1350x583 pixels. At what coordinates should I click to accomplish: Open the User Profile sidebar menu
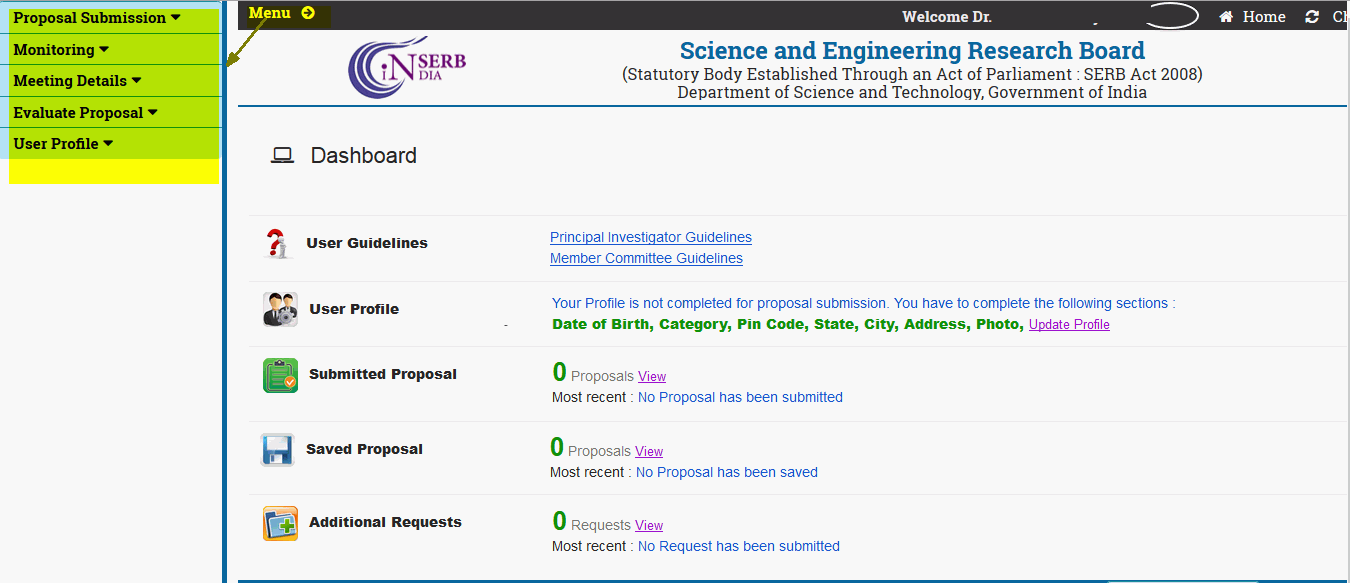point(63,144)
